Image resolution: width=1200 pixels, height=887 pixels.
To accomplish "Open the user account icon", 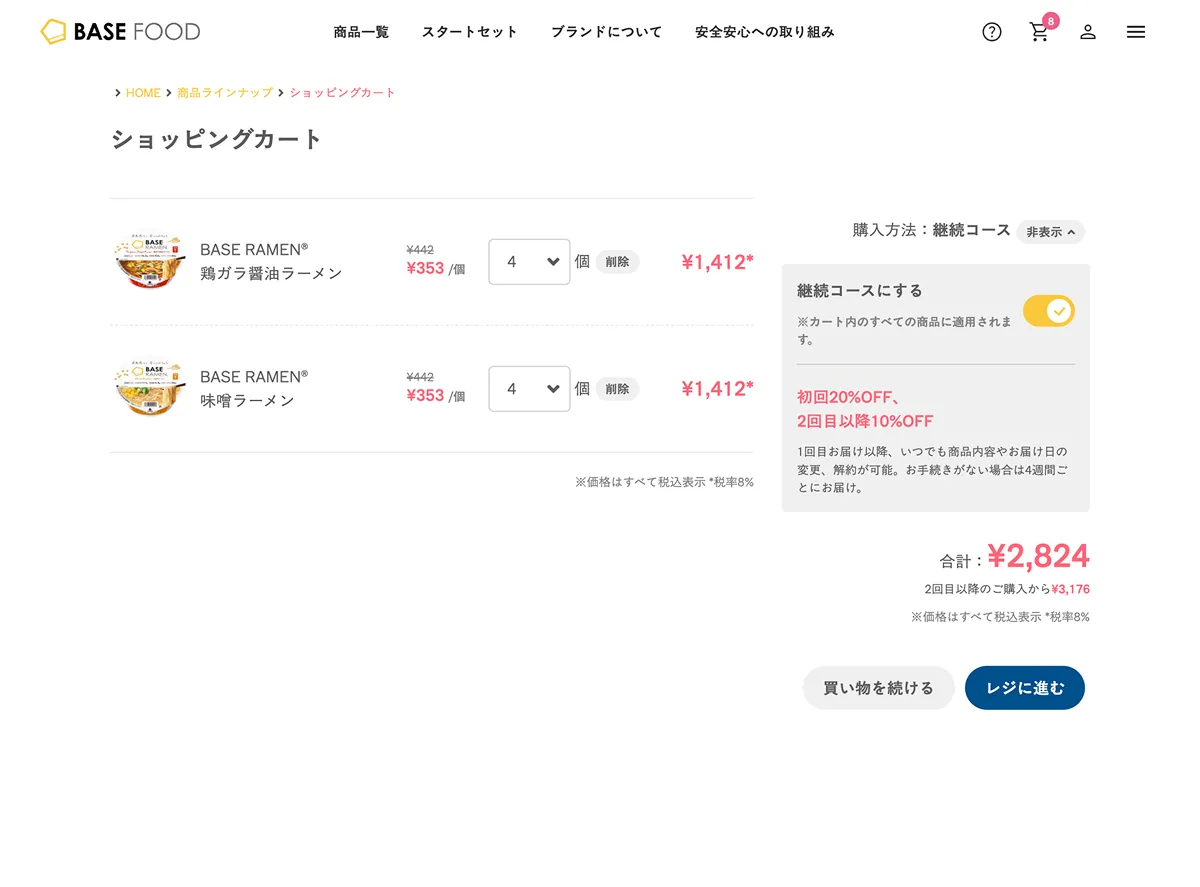I will pos(1088,32).
